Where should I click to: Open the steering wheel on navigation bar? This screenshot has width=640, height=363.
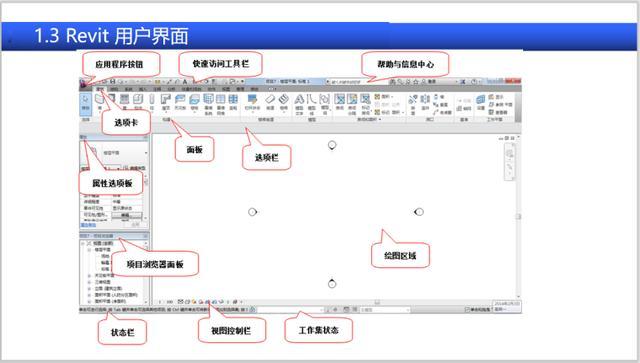coord(510,154)
